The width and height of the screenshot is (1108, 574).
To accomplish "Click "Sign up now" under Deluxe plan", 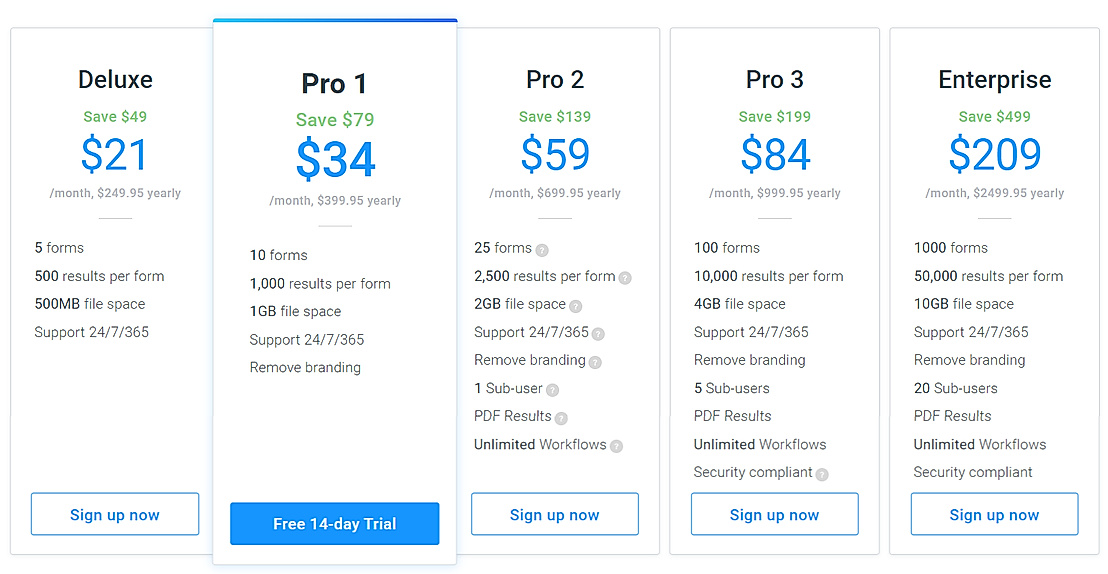I will coord(115,514).
